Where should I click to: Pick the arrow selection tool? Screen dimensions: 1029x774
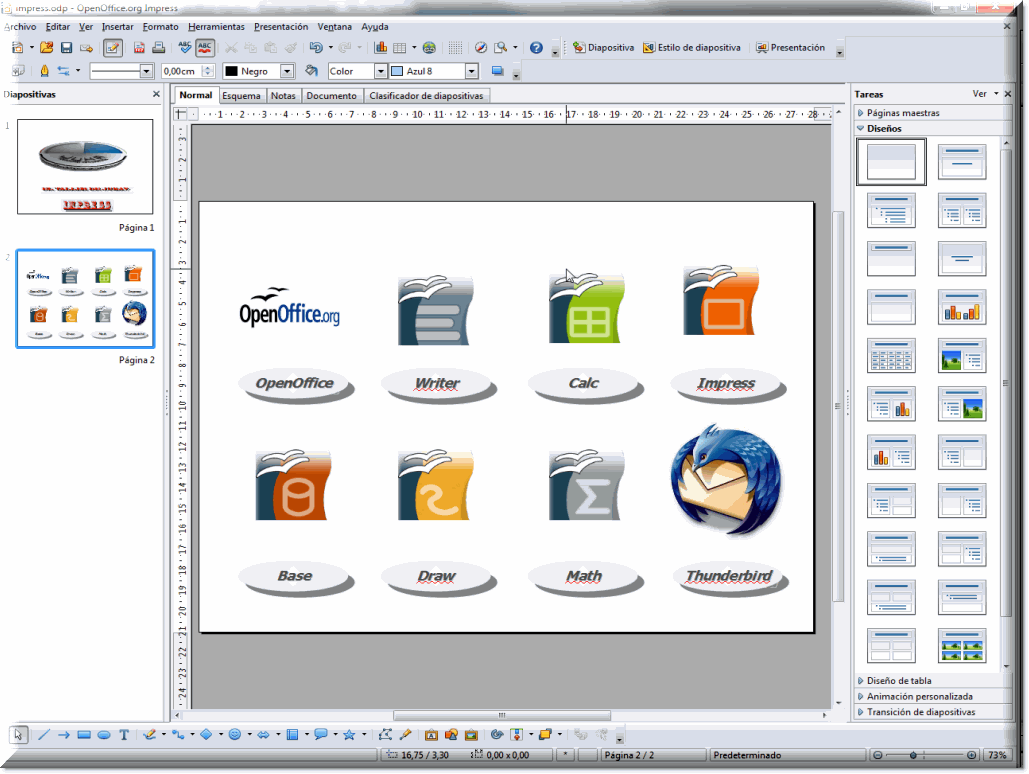click(x=18, y=735)
